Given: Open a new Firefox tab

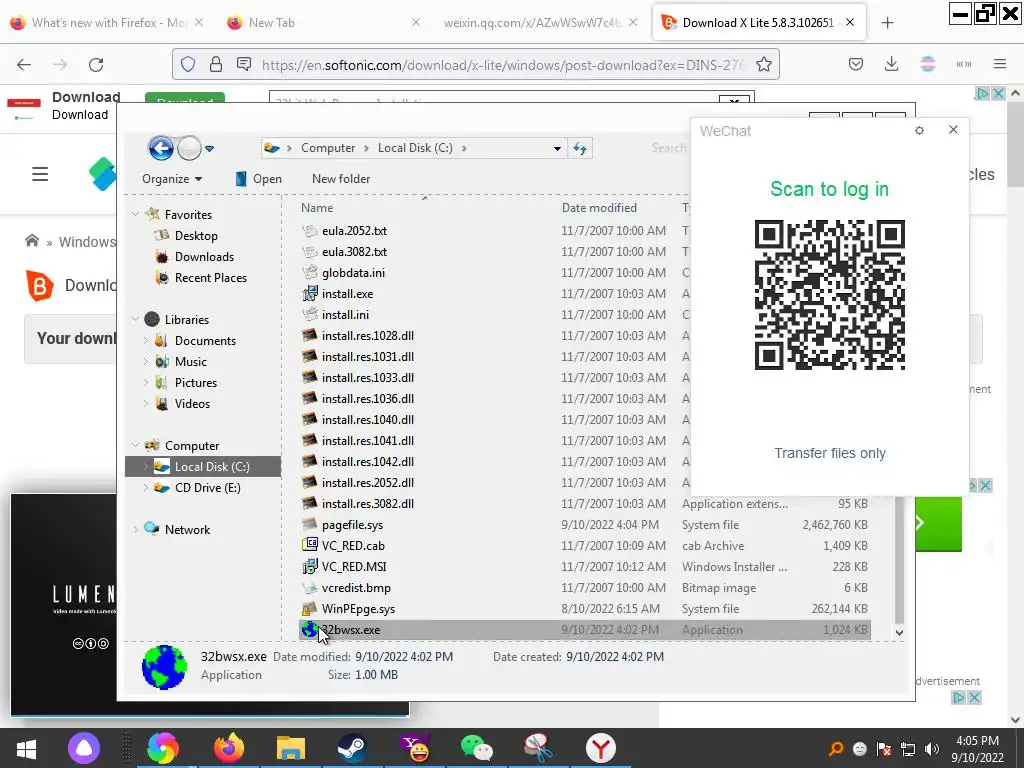Looking at the screenshot, I should click(x=888, y=23).
